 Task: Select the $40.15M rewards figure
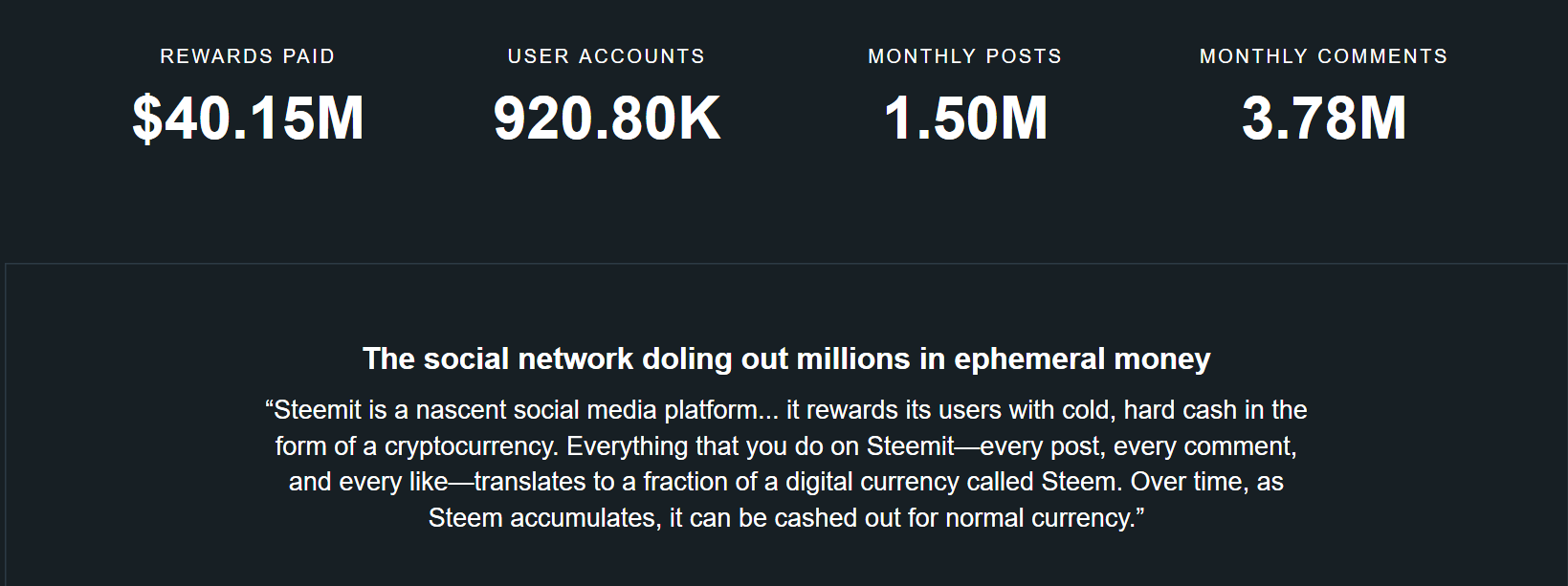point(248,119)
